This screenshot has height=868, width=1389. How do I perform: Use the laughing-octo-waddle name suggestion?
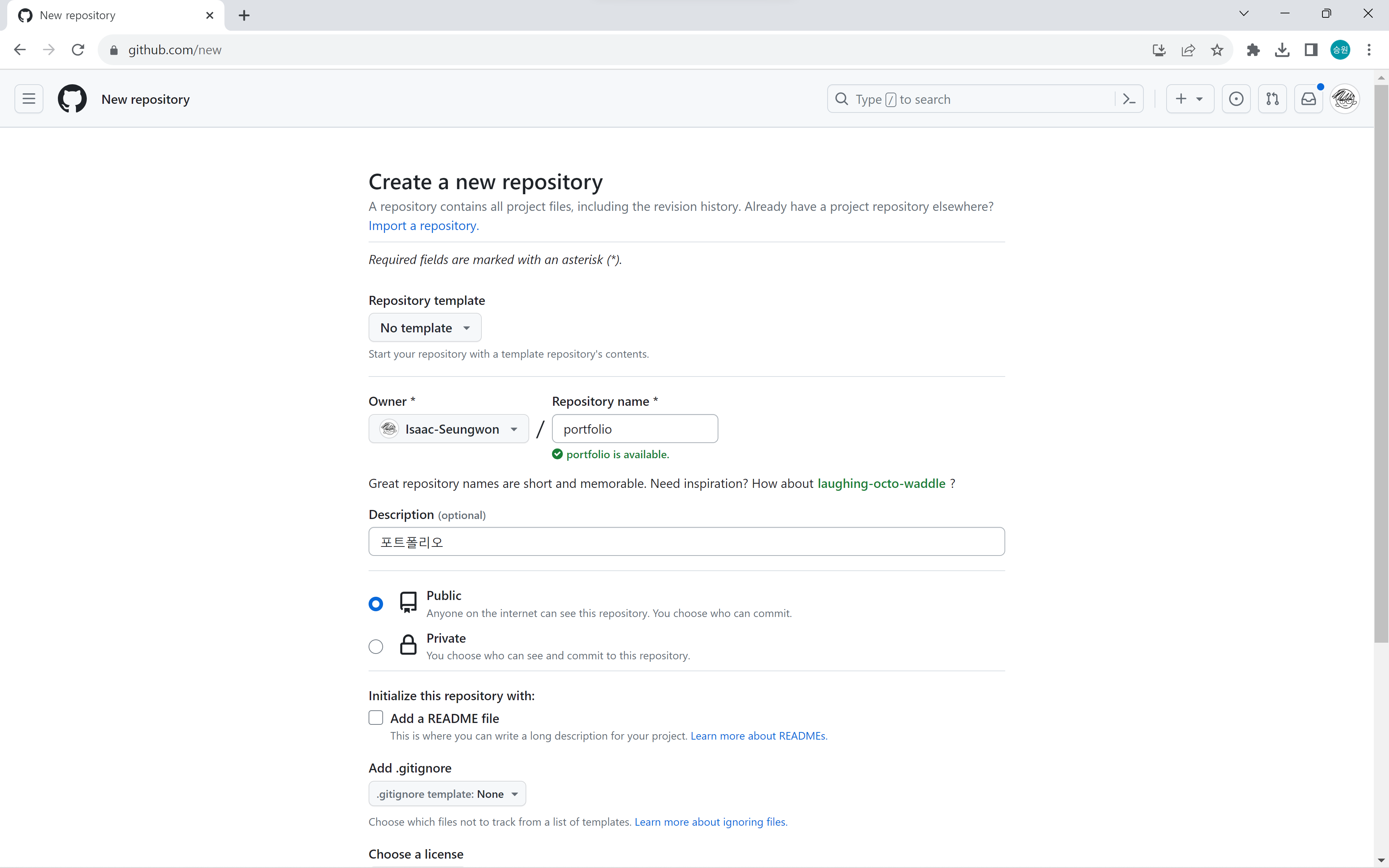click(881, 484)
